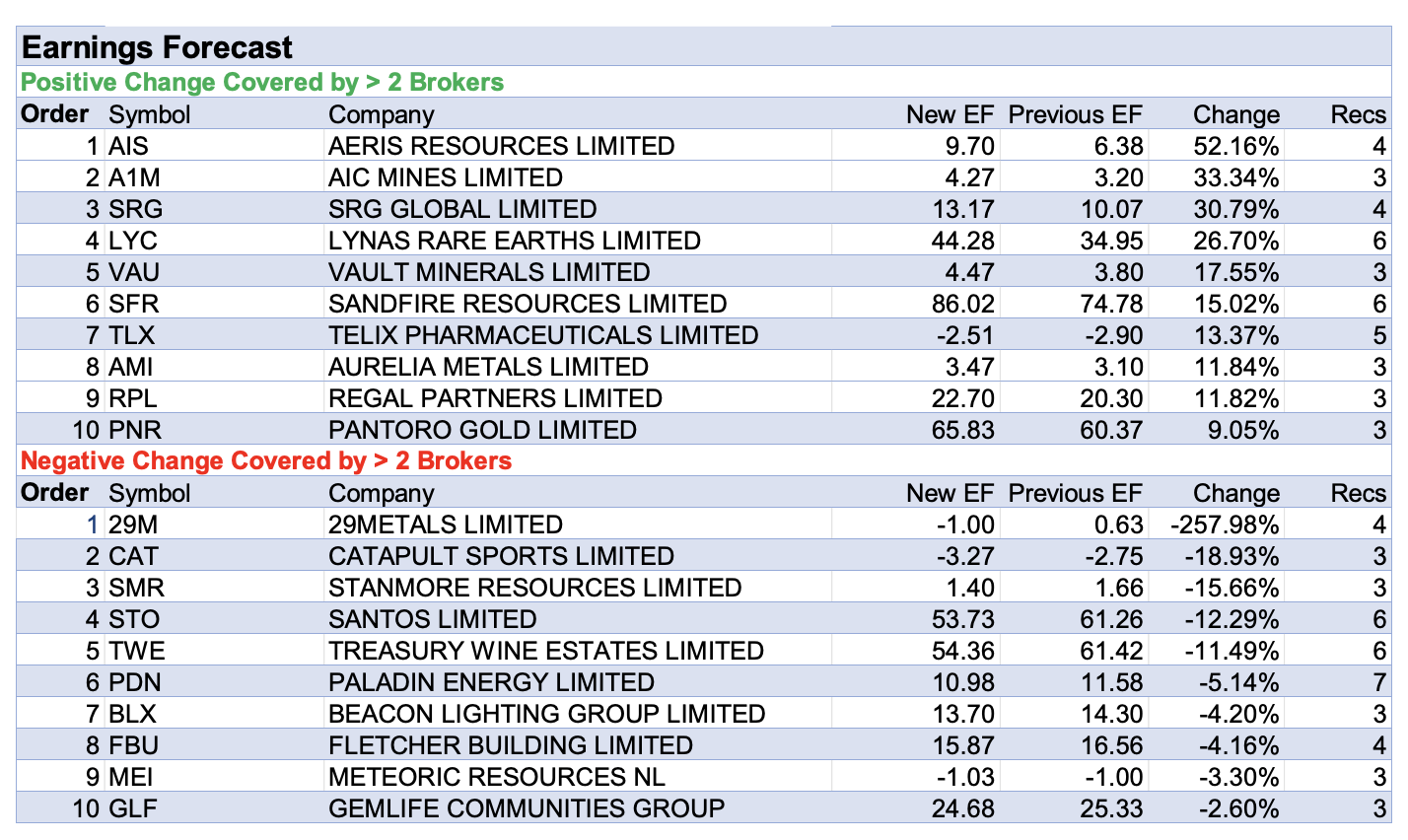The height and width of the screenshot is (840, 1408).
Task: Select the 29METALS LIMITED company cell
Action: click(x=446, y=525)
